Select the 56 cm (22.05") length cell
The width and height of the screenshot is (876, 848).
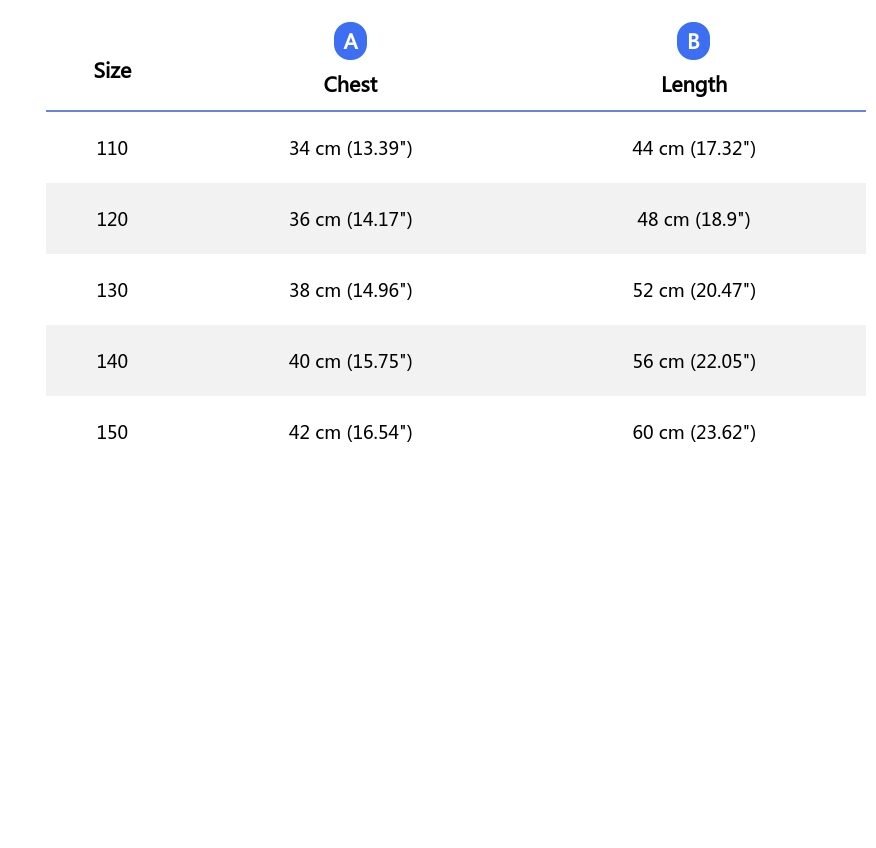(694, 362)
